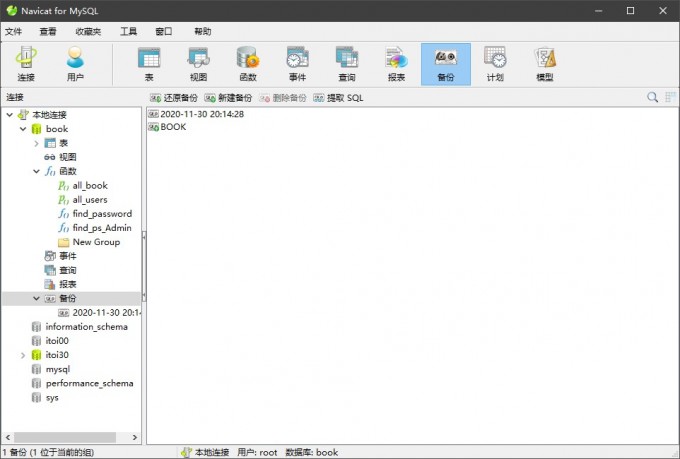Image resolution: width=680 pixels, height=459 pixels.
Task: Open the User (用户) toolbar button
Action: (x=75, y=64)
